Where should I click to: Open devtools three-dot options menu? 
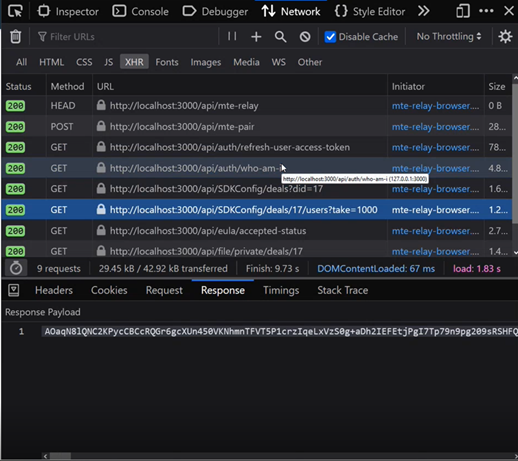[x=486, y=11]
